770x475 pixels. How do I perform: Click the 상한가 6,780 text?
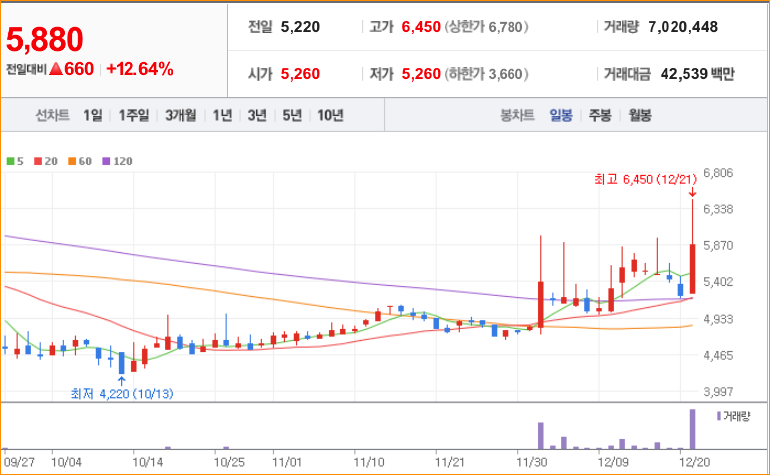[x=486, y=27]
